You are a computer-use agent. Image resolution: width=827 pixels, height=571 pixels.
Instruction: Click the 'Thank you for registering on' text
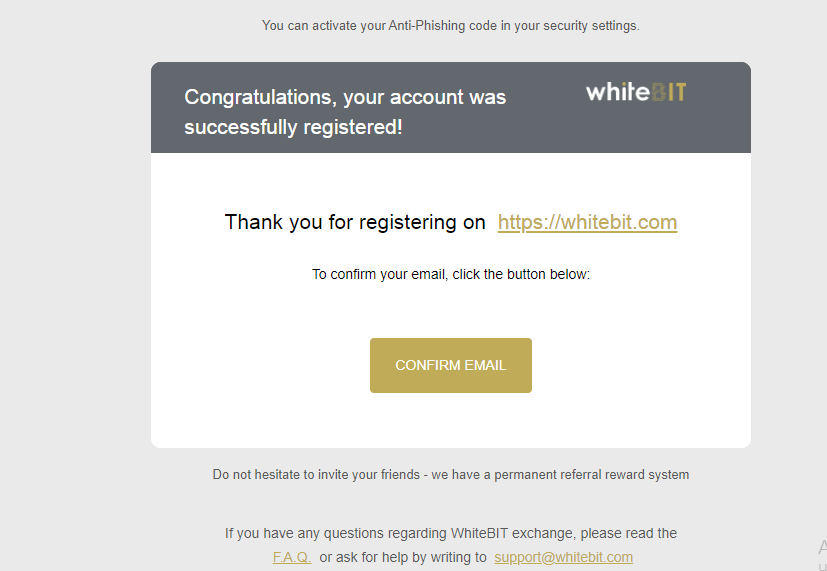(355, 222)
